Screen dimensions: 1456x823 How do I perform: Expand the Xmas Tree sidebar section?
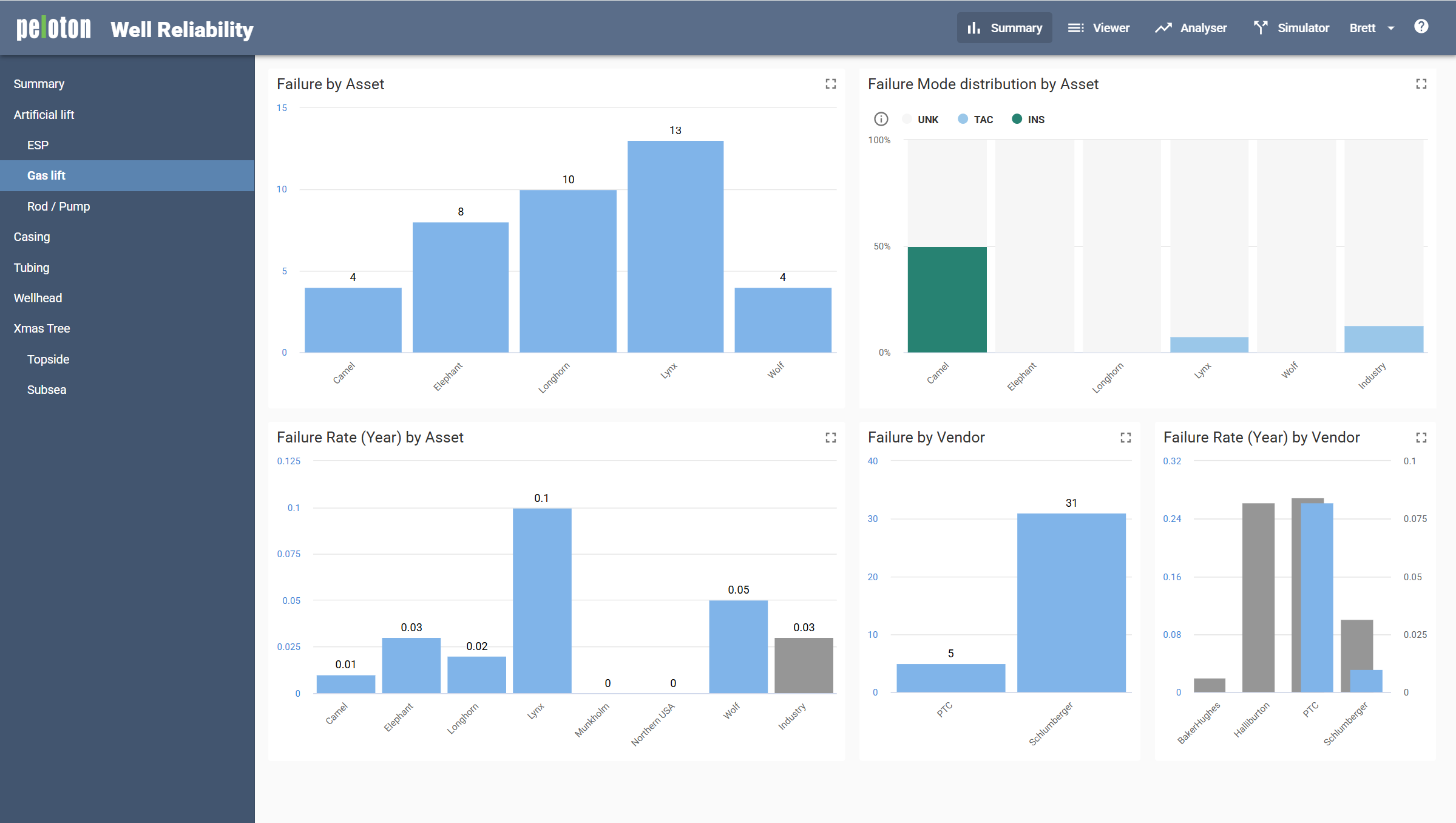tap(42, 328)
